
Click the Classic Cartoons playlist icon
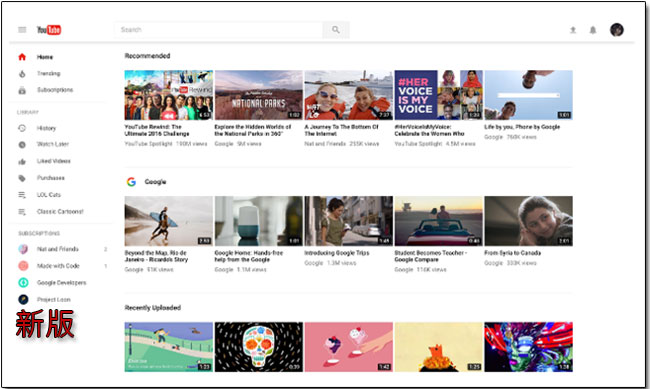[22, 212]
